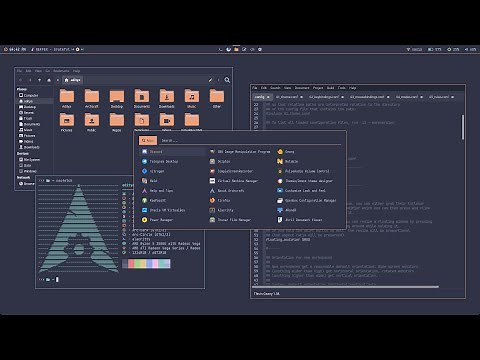Open Virtual Machine Manager entry
Screen dimensions: 480x360
[240, 181]
